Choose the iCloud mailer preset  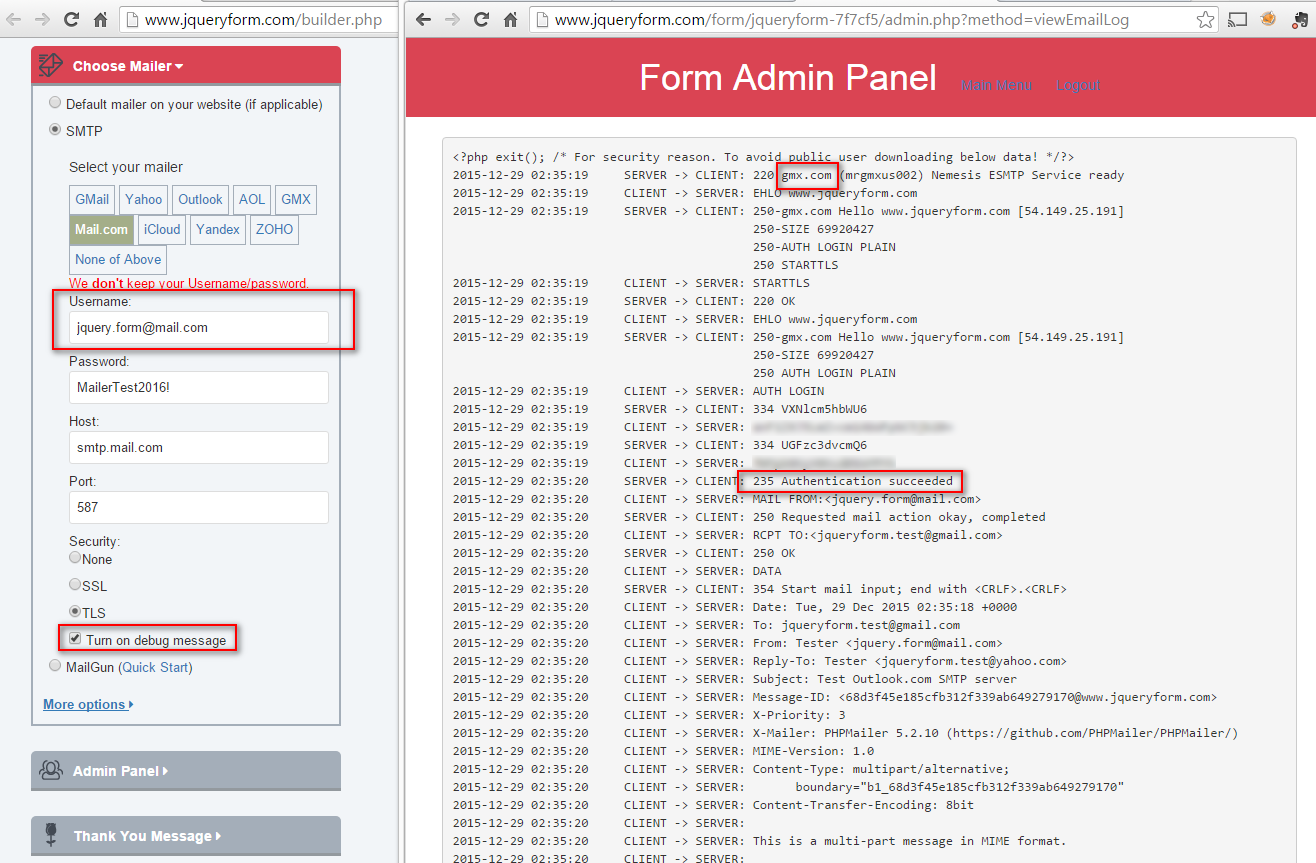point(162,229)
